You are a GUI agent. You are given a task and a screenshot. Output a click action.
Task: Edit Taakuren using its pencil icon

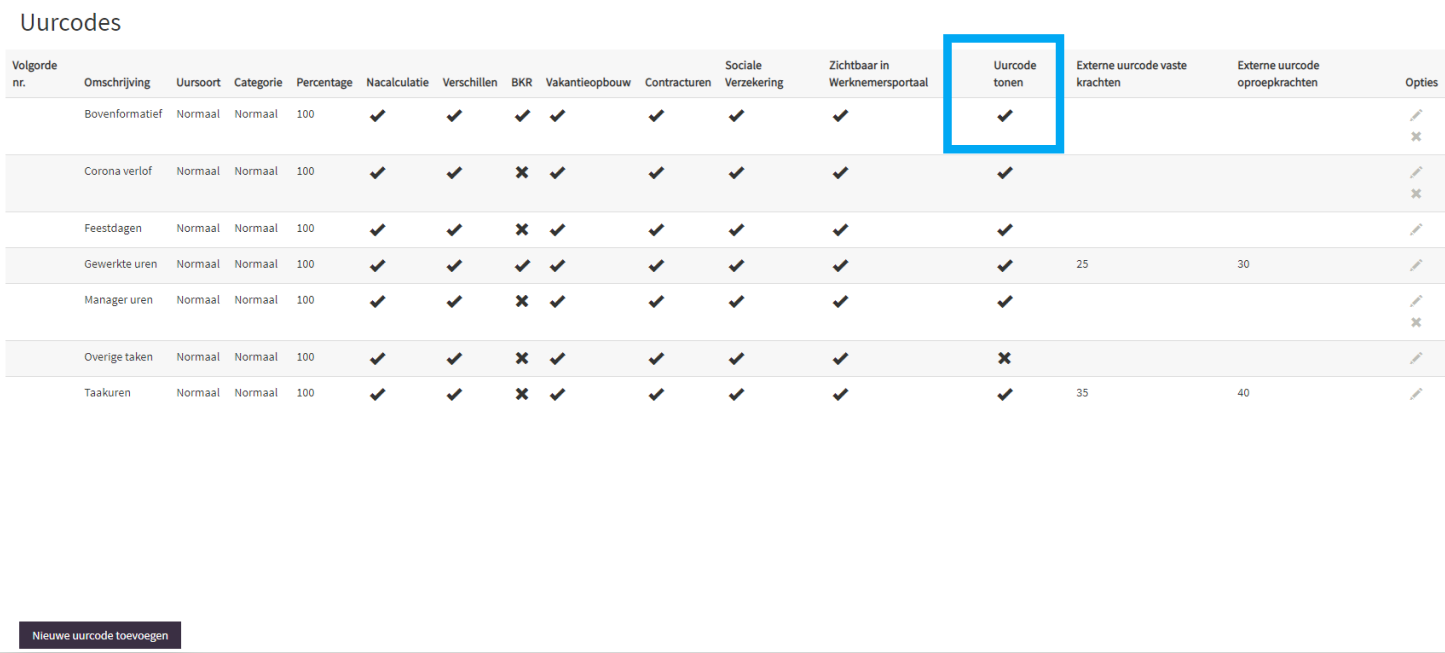pyautogui.click(x=1416, y=394)
